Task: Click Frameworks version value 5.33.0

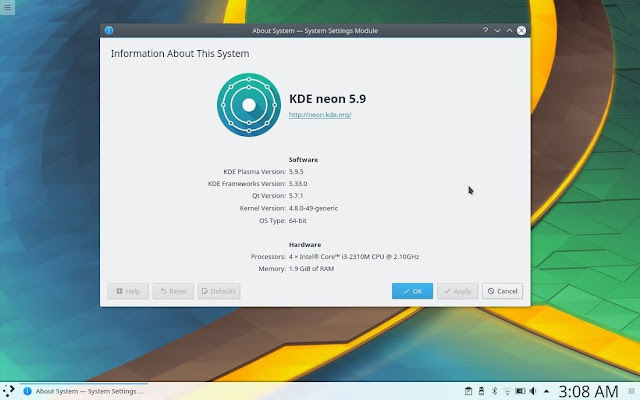Action: point(298,184)
